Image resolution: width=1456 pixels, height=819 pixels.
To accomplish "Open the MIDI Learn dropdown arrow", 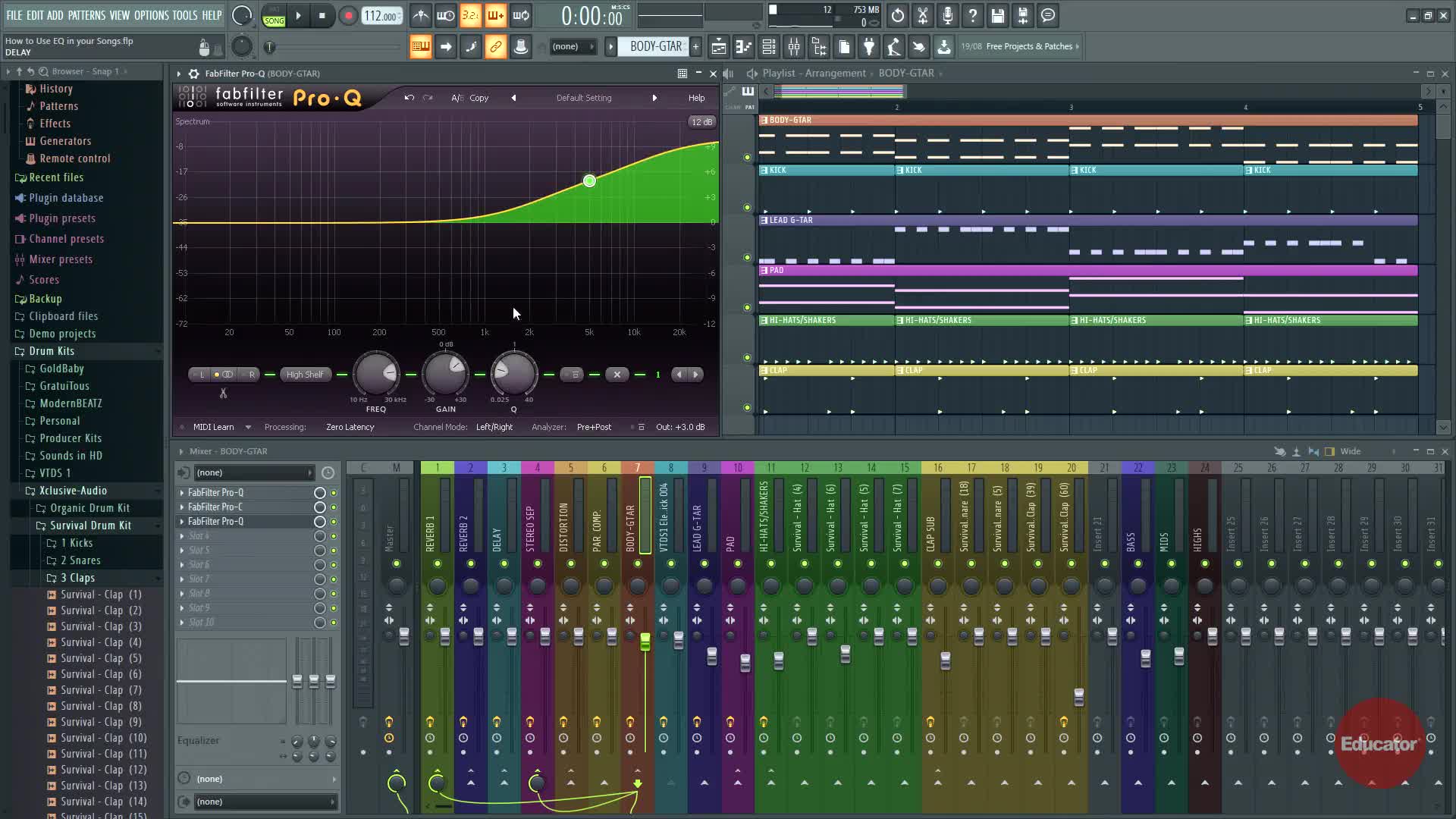I will click(x=248, y=428).
